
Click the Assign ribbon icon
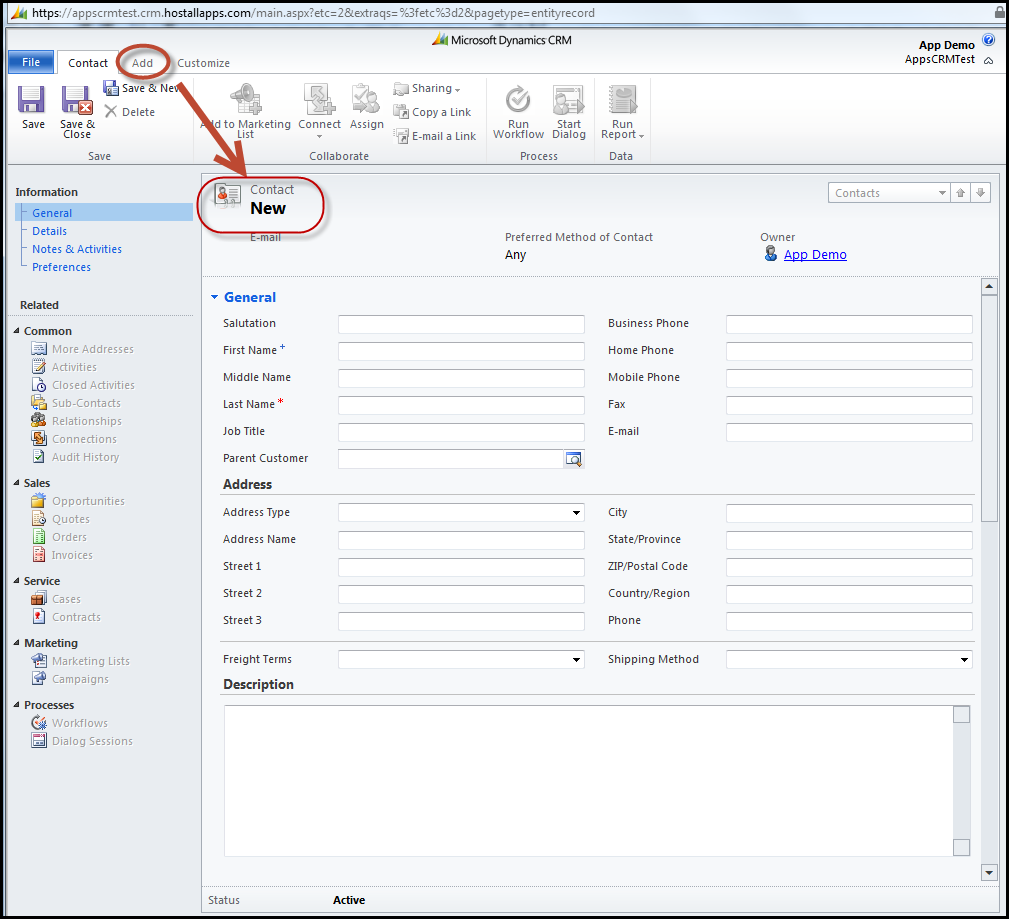[366, 100]
